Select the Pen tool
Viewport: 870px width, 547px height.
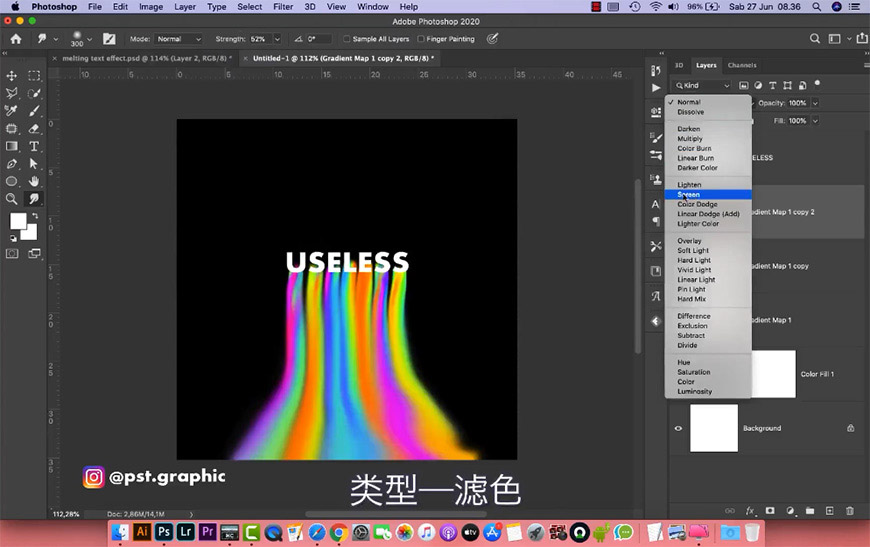11,164
